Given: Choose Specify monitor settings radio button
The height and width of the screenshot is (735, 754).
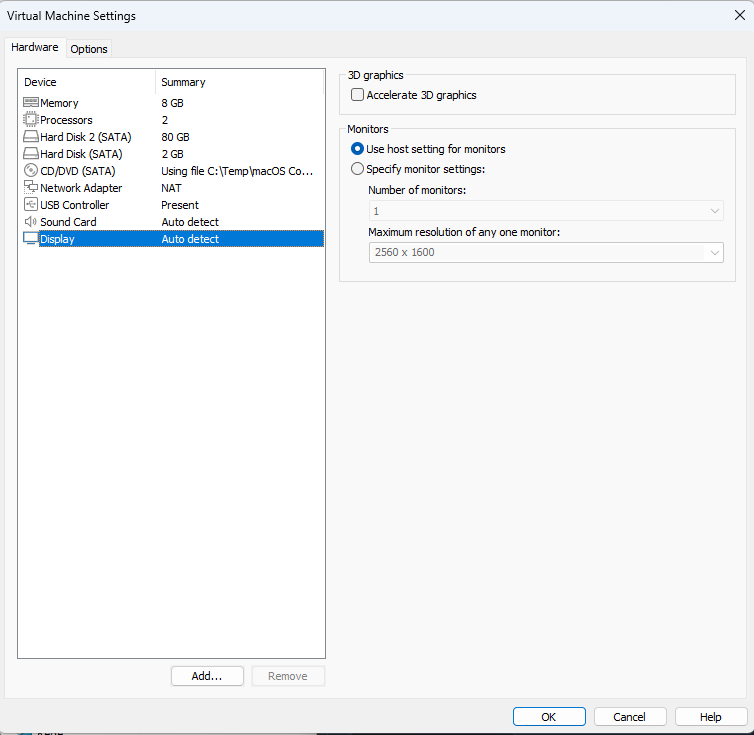Looking at the screenshot, I should pyautogui.click(x=358, y=169).
